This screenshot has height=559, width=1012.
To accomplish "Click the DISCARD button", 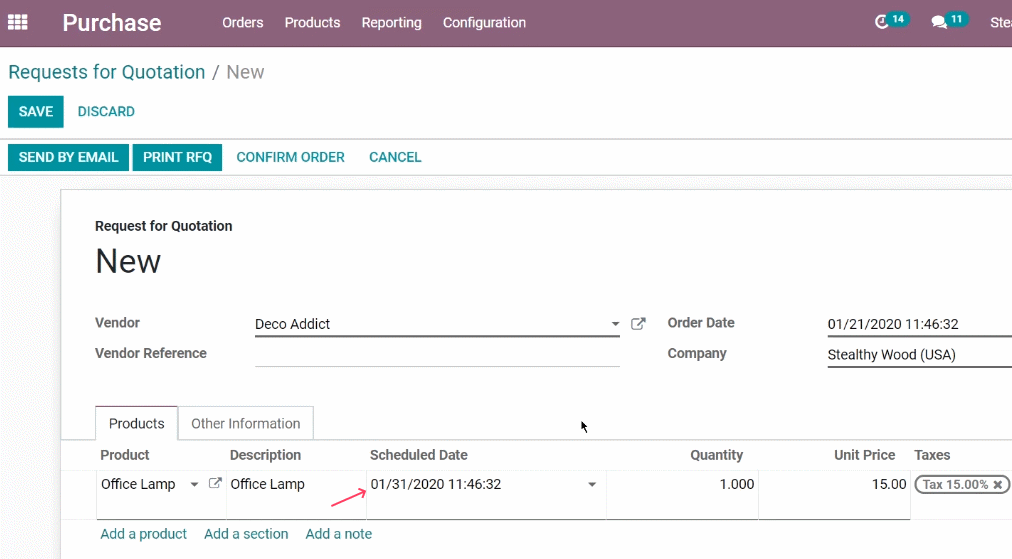I will click(106, 112).
